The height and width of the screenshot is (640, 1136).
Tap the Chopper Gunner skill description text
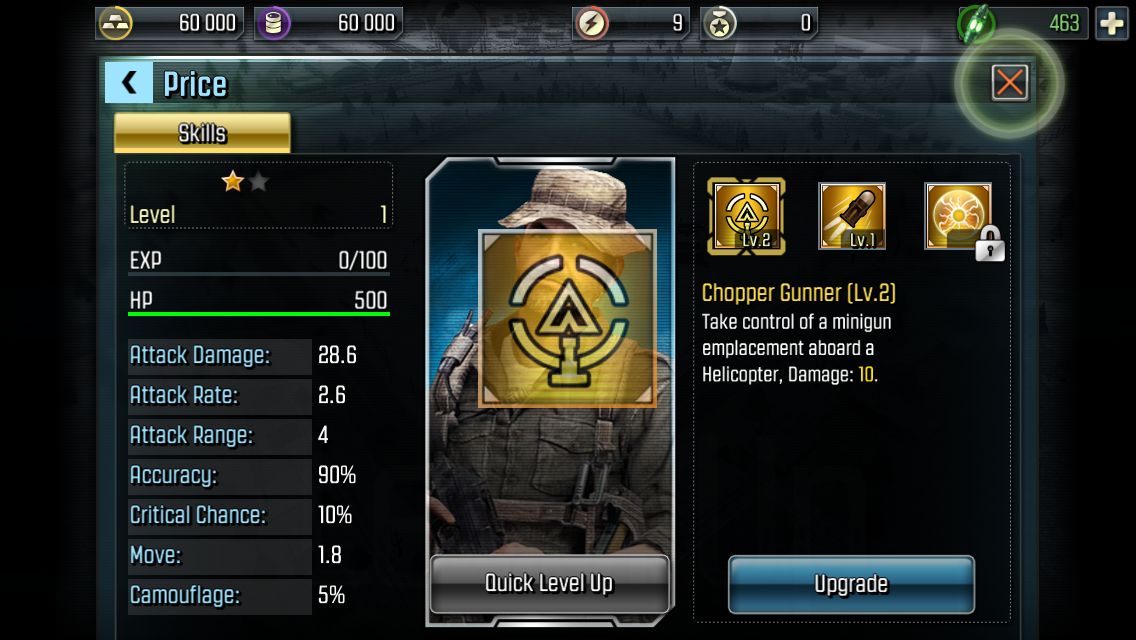click(797, 348)
